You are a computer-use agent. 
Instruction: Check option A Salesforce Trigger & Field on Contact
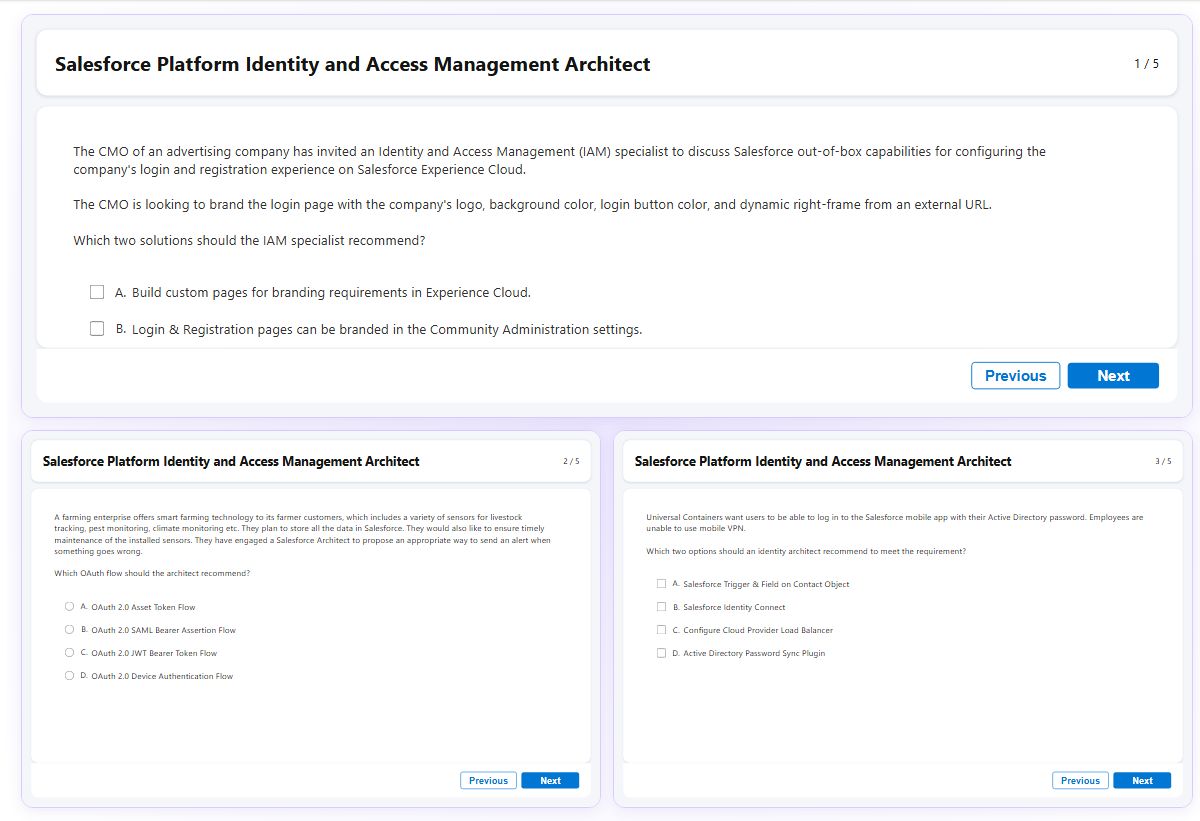pos(661,583)
